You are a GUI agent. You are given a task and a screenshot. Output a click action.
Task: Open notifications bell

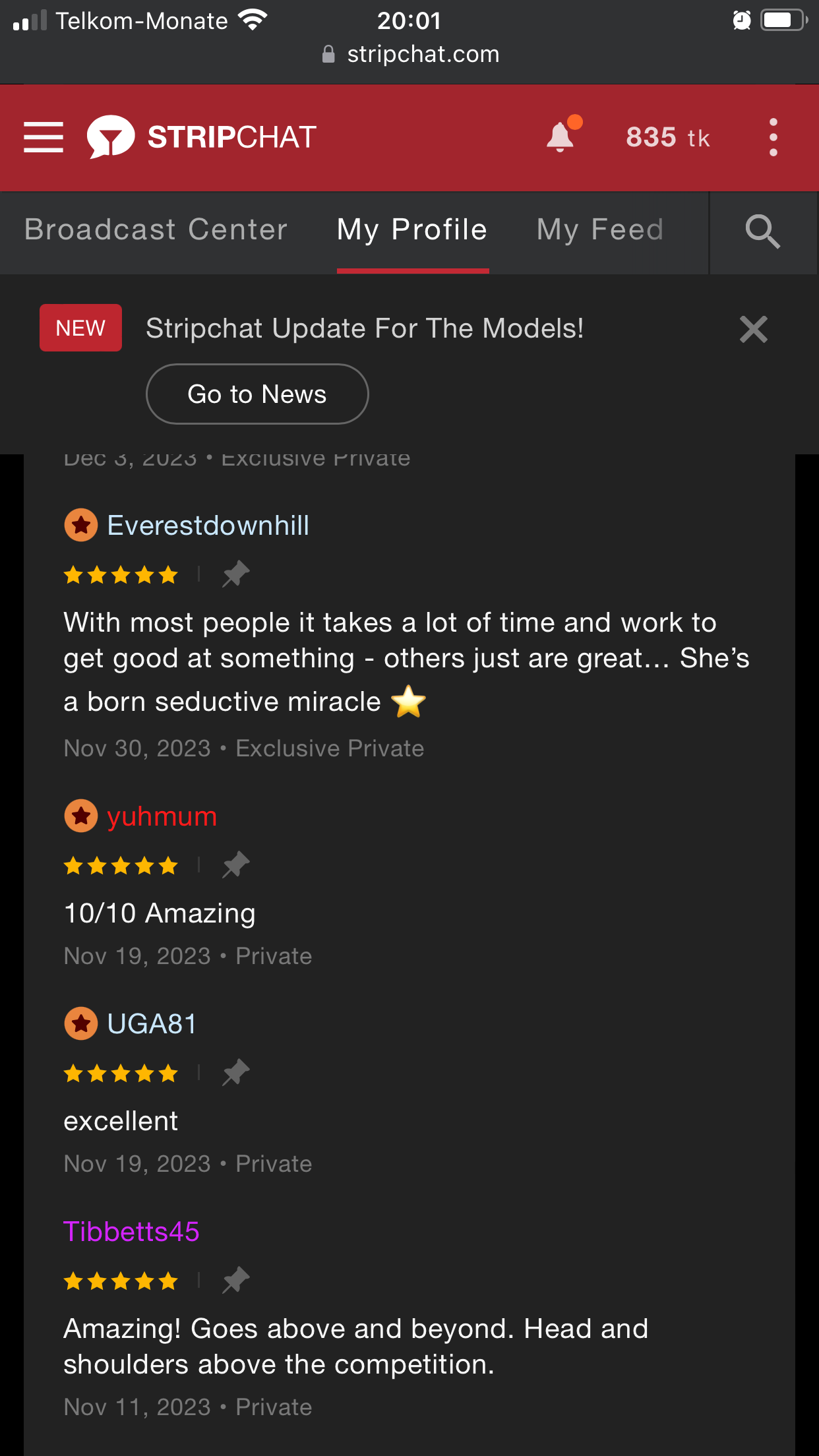tap(562, 135)
